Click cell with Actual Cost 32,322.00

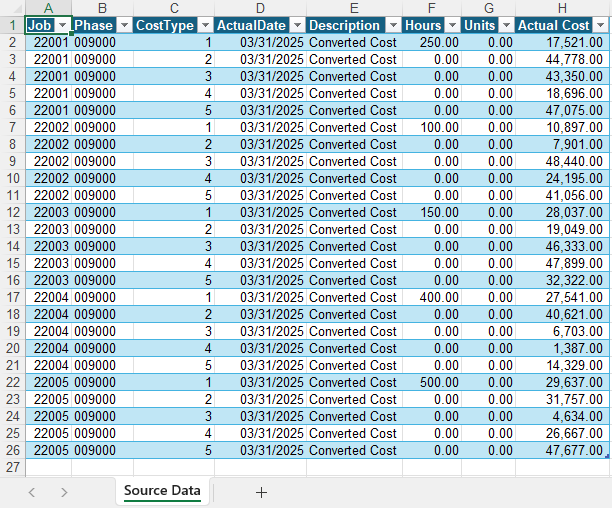click(x=562, y=280)
